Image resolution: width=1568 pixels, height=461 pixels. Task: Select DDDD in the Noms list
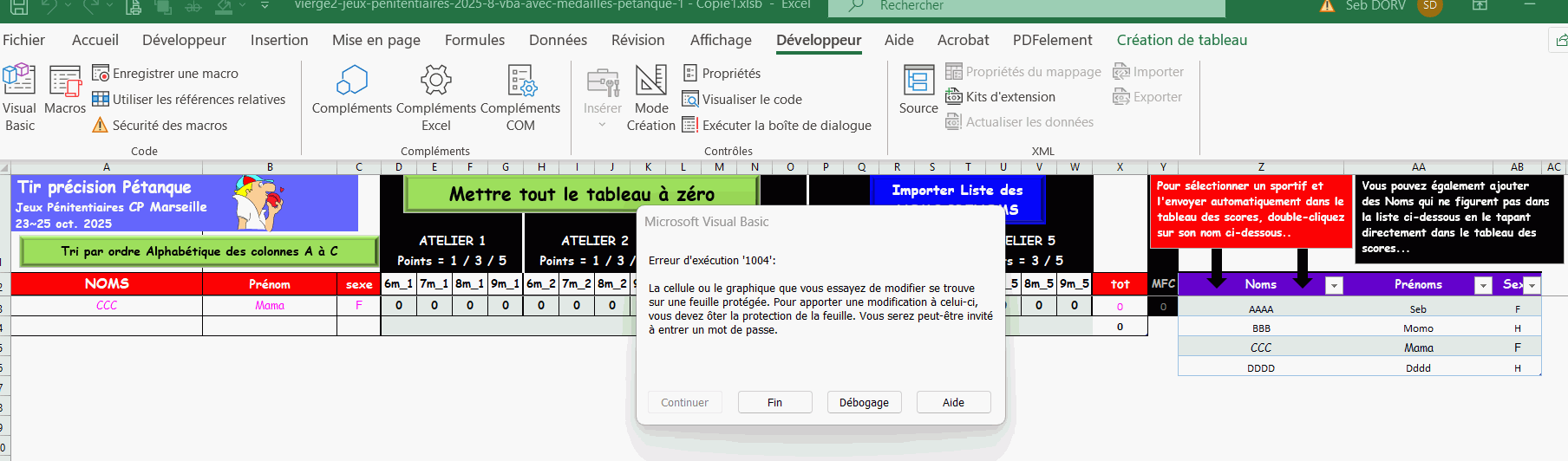tap(1261, 368)
